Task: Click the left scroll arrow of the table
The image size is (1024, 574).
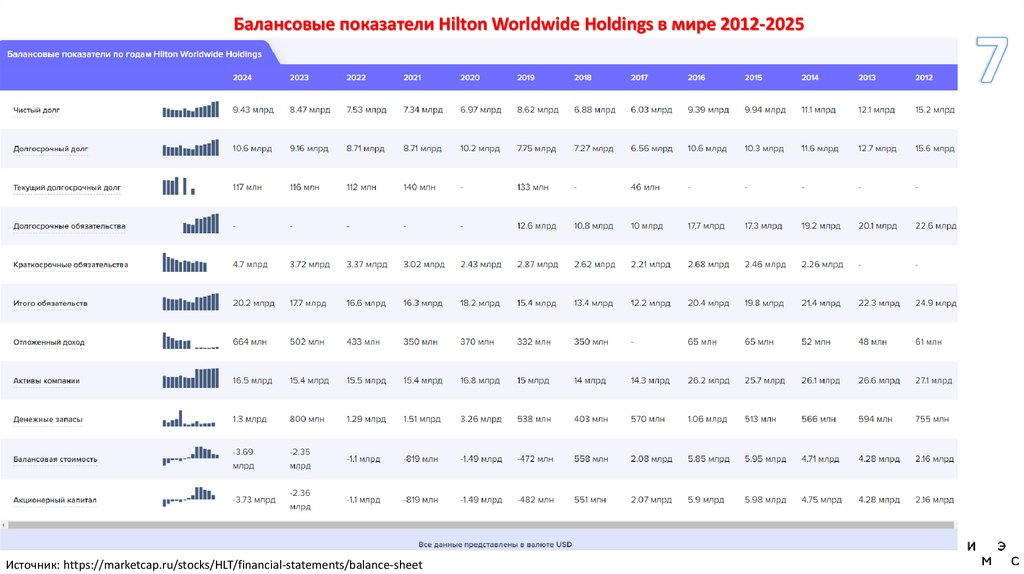Action: click(x=3, y=525)
